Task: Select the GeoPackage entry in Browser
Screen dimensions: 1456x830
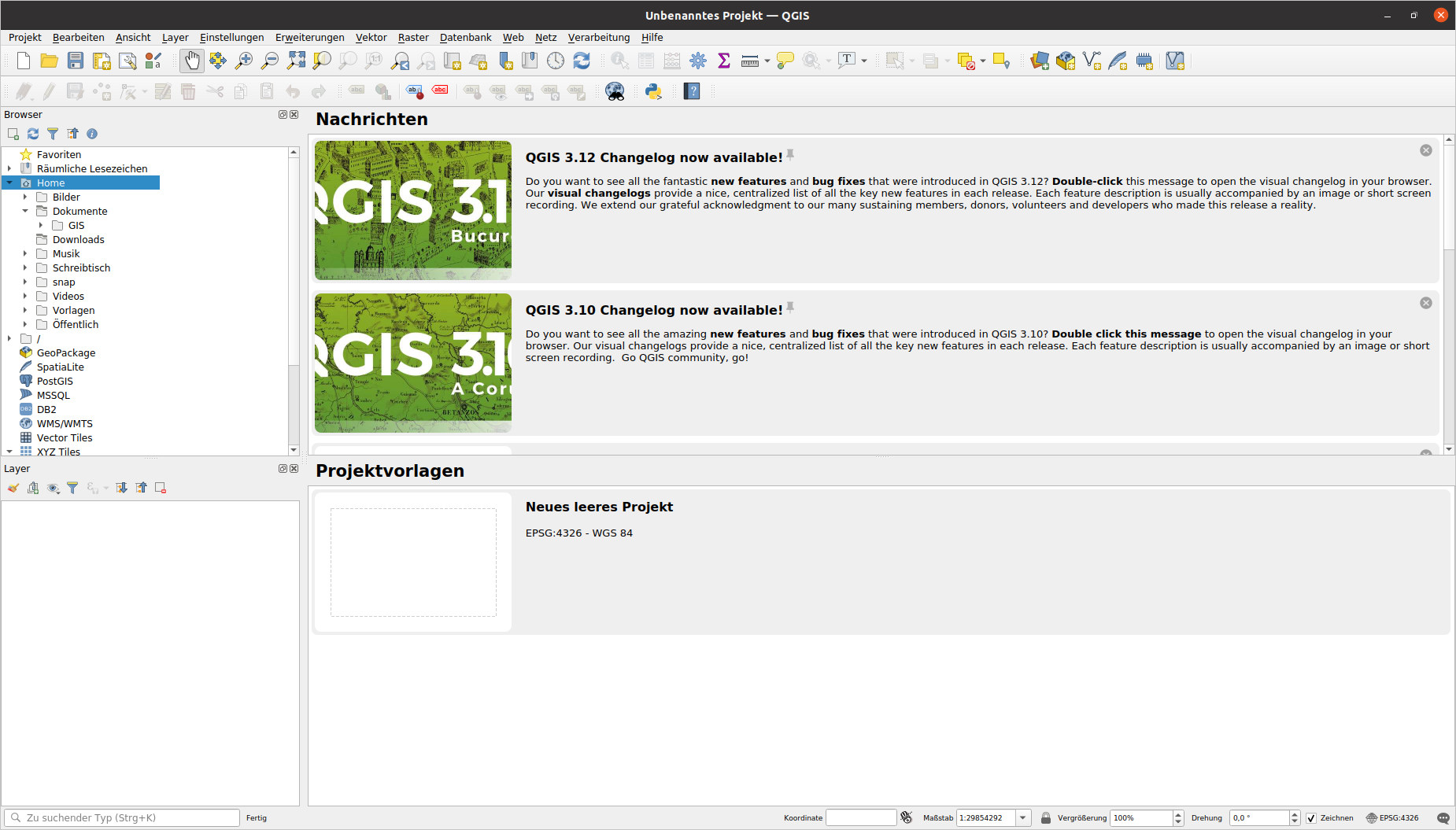Action: [x=66, y=352]
